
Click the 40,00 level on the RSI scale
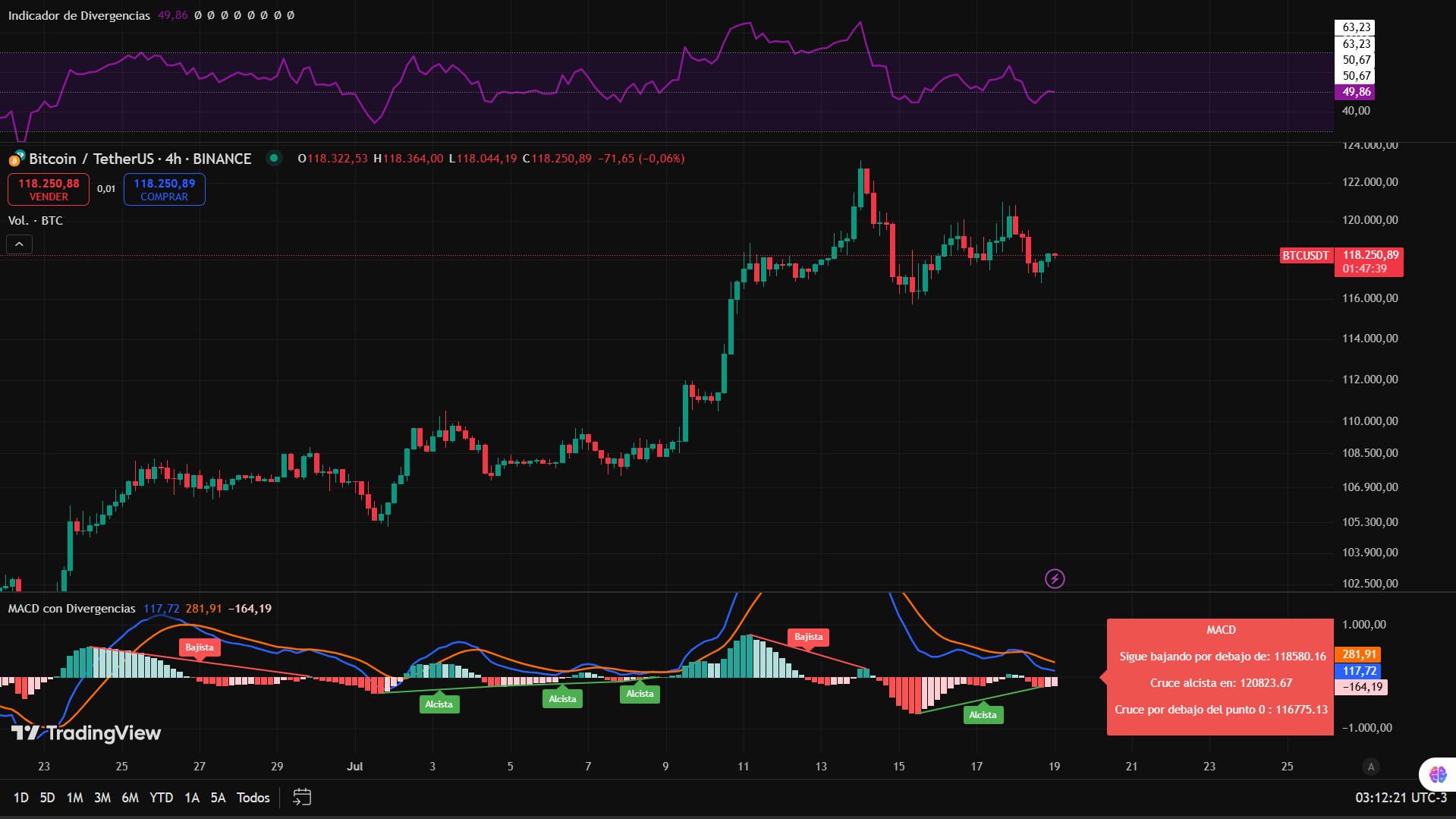(1356, 111)
